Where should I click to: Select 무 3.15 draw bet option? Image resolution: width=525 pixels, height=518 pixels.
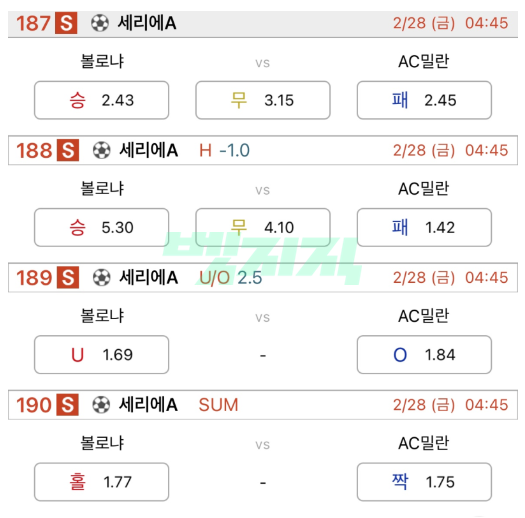pos(263,100)
